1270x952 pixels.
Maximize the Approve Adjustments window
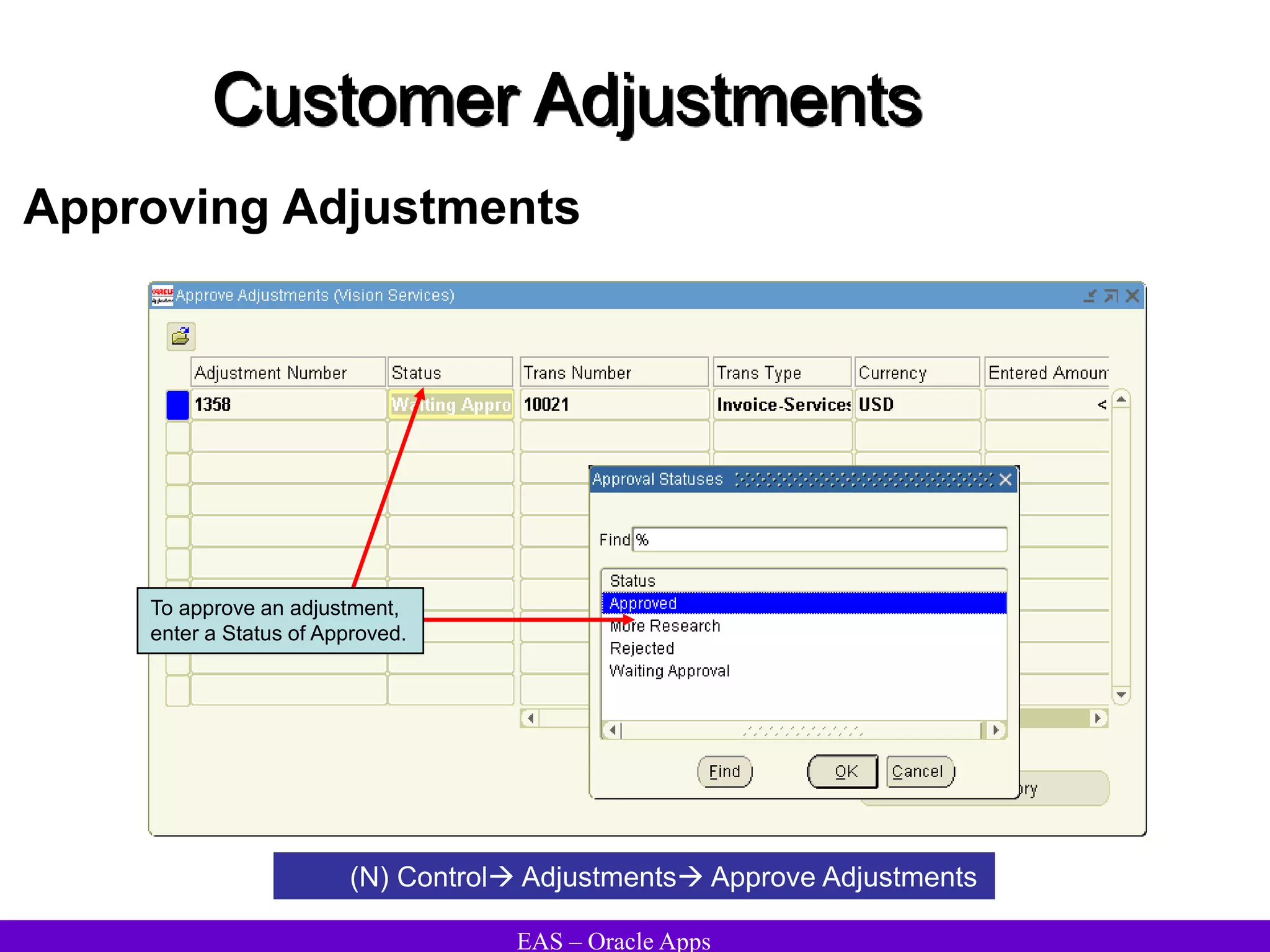pos(1111,296)
